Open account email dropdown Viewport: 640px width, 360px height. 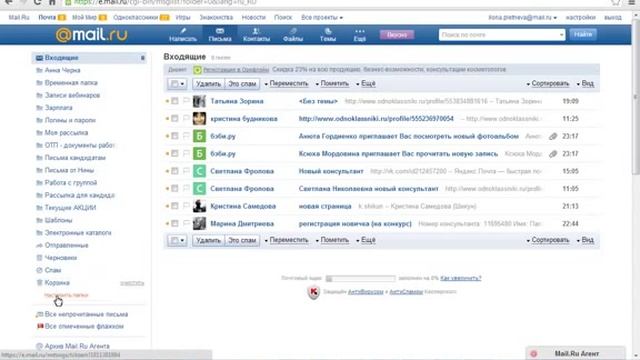522,18
